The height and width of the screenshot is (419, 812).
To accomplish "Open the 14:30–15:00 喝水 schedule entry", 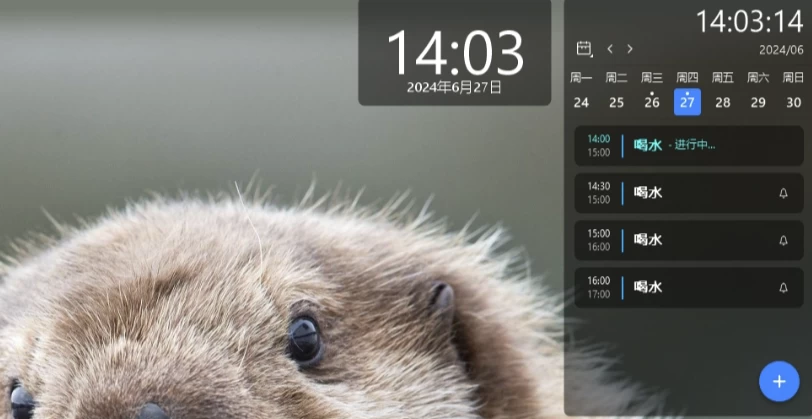I will 688,193.
